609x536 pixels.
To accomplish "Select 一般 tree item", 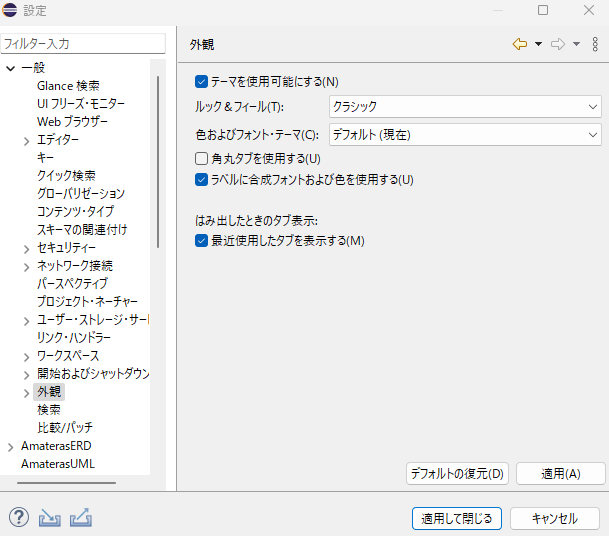I will 33,68.
